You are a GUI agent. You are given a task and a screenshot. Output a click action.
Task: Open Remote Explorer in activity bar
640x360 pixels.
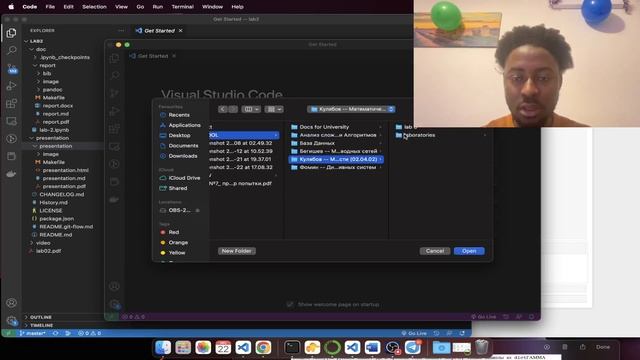tap(11, 121)
